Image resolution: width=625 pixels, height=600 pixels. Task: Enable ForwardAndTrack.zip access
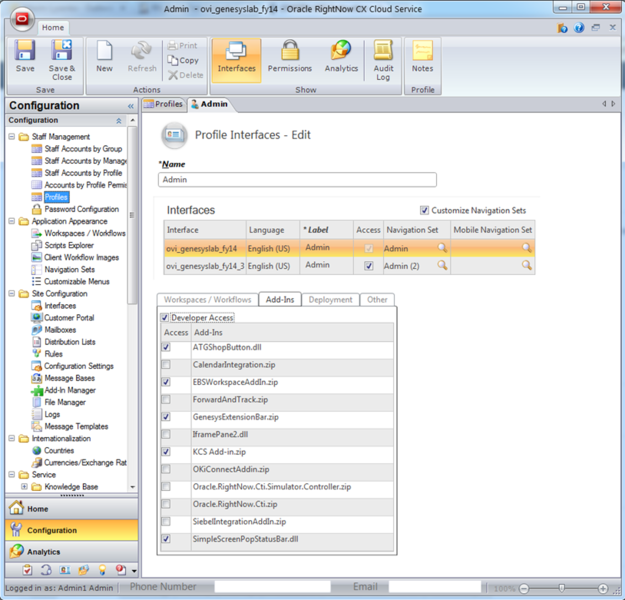[x=166, y=399]
